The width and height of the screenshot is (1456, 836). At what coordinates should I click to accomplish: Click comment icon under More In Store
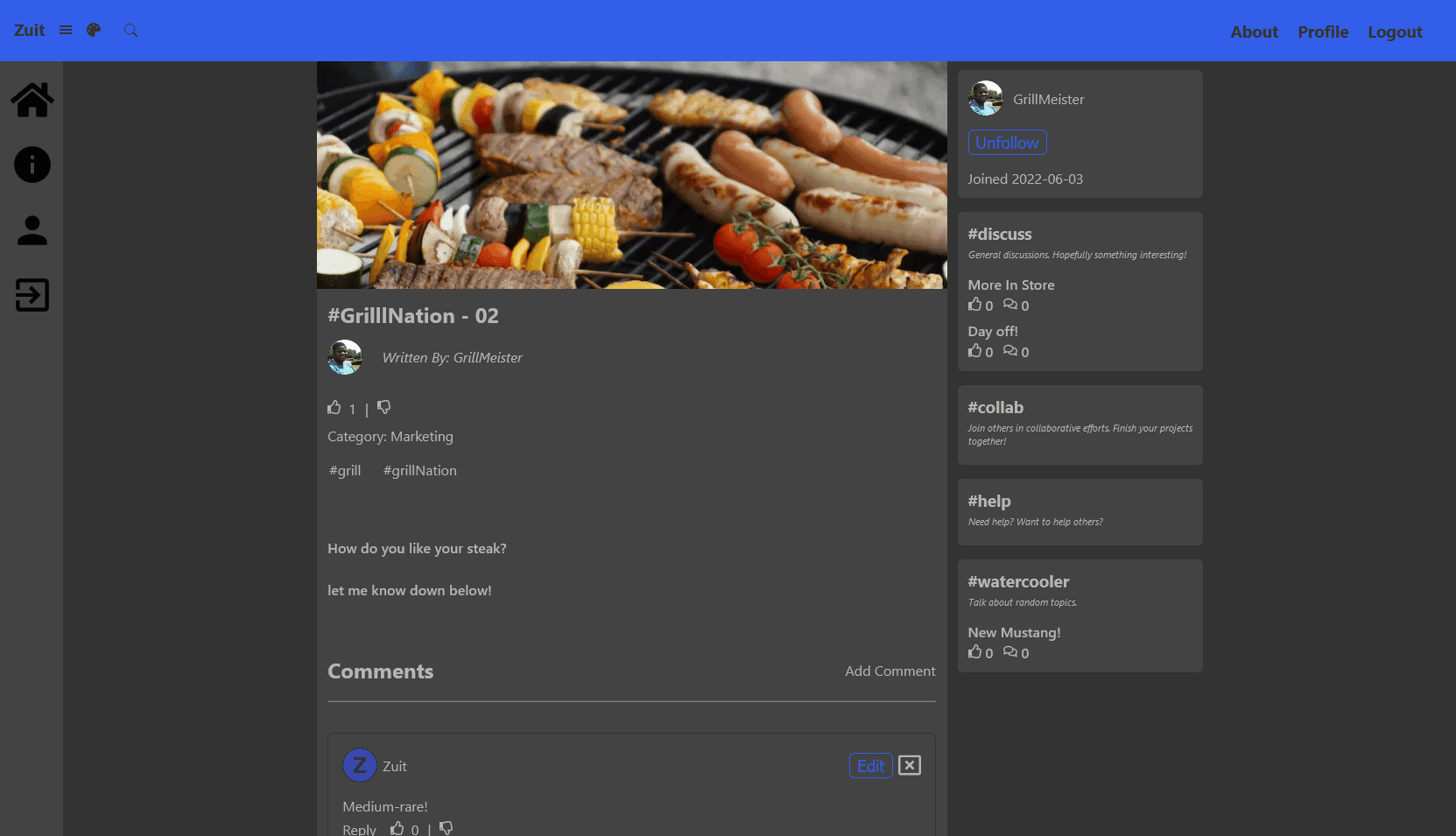coord(1010,304)
